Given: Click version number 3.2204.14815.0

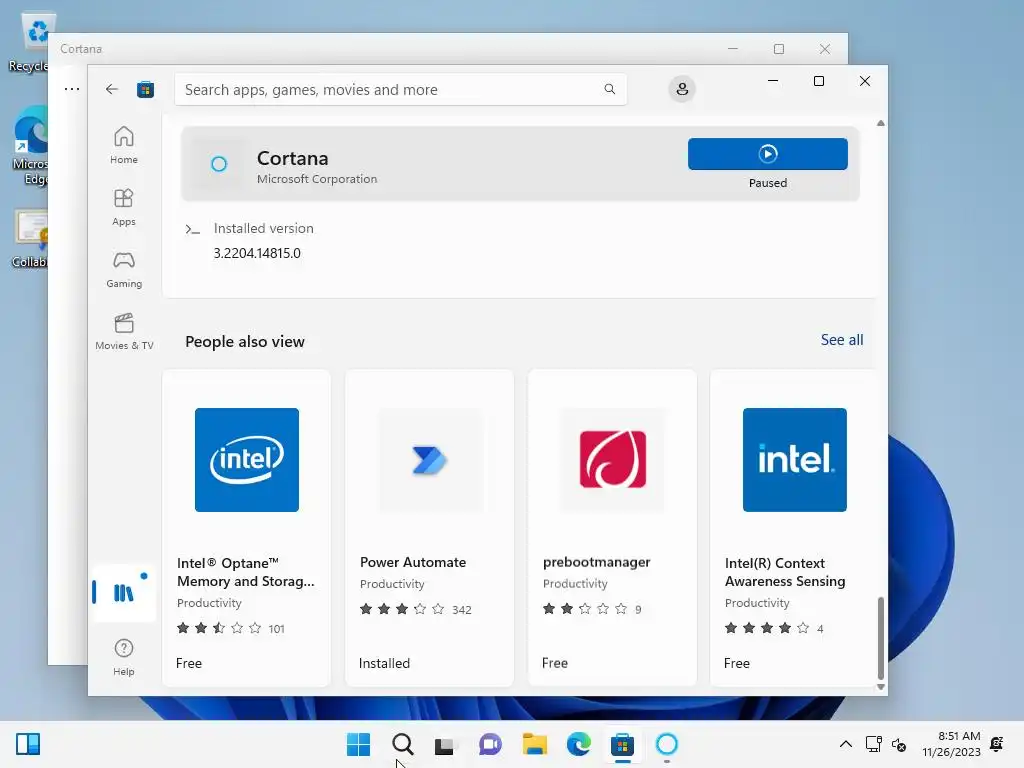Looking at the screenshot, I should 257,253.
